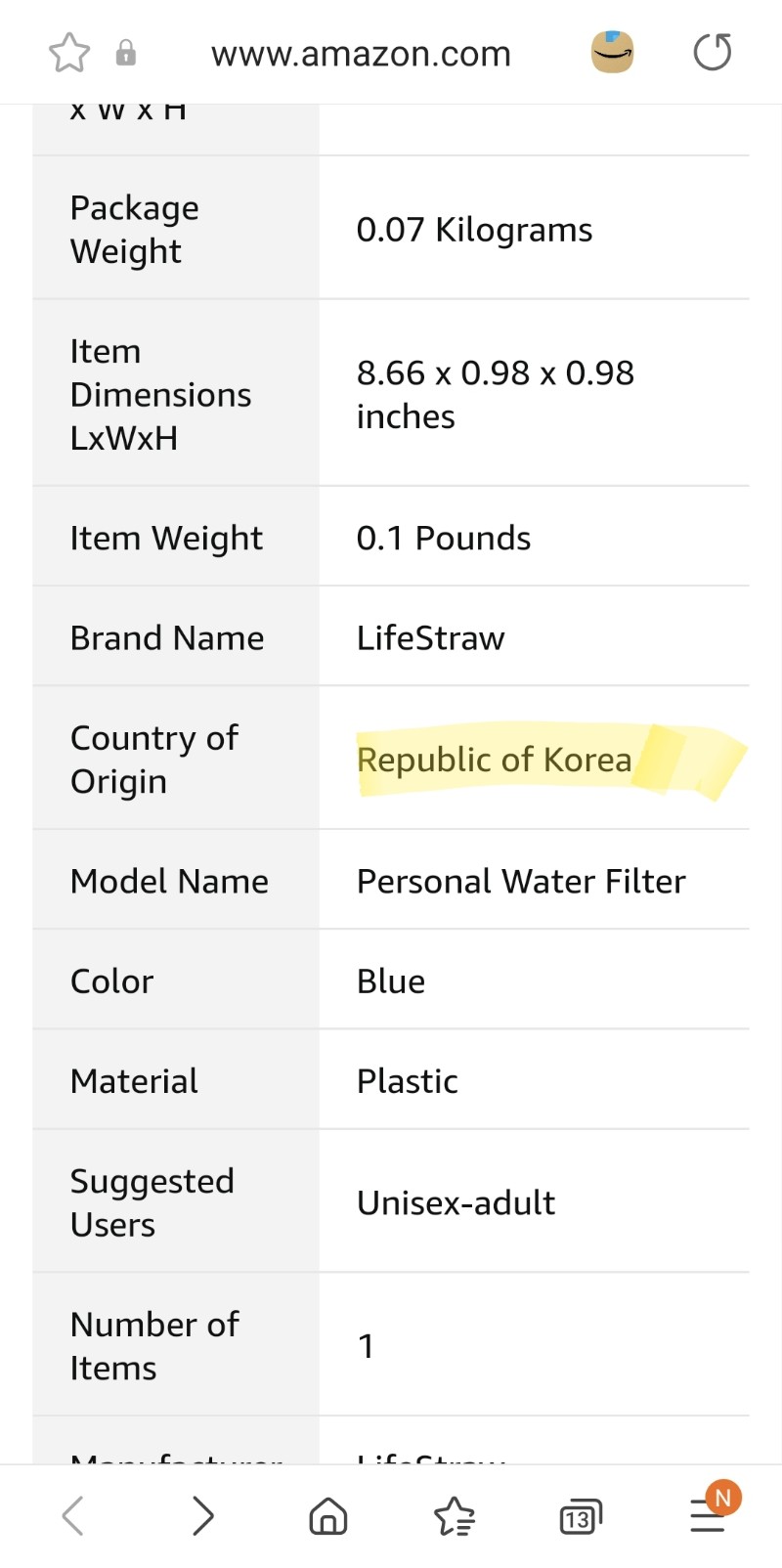Tap the Unisex-adult suggested users value

456,1203
